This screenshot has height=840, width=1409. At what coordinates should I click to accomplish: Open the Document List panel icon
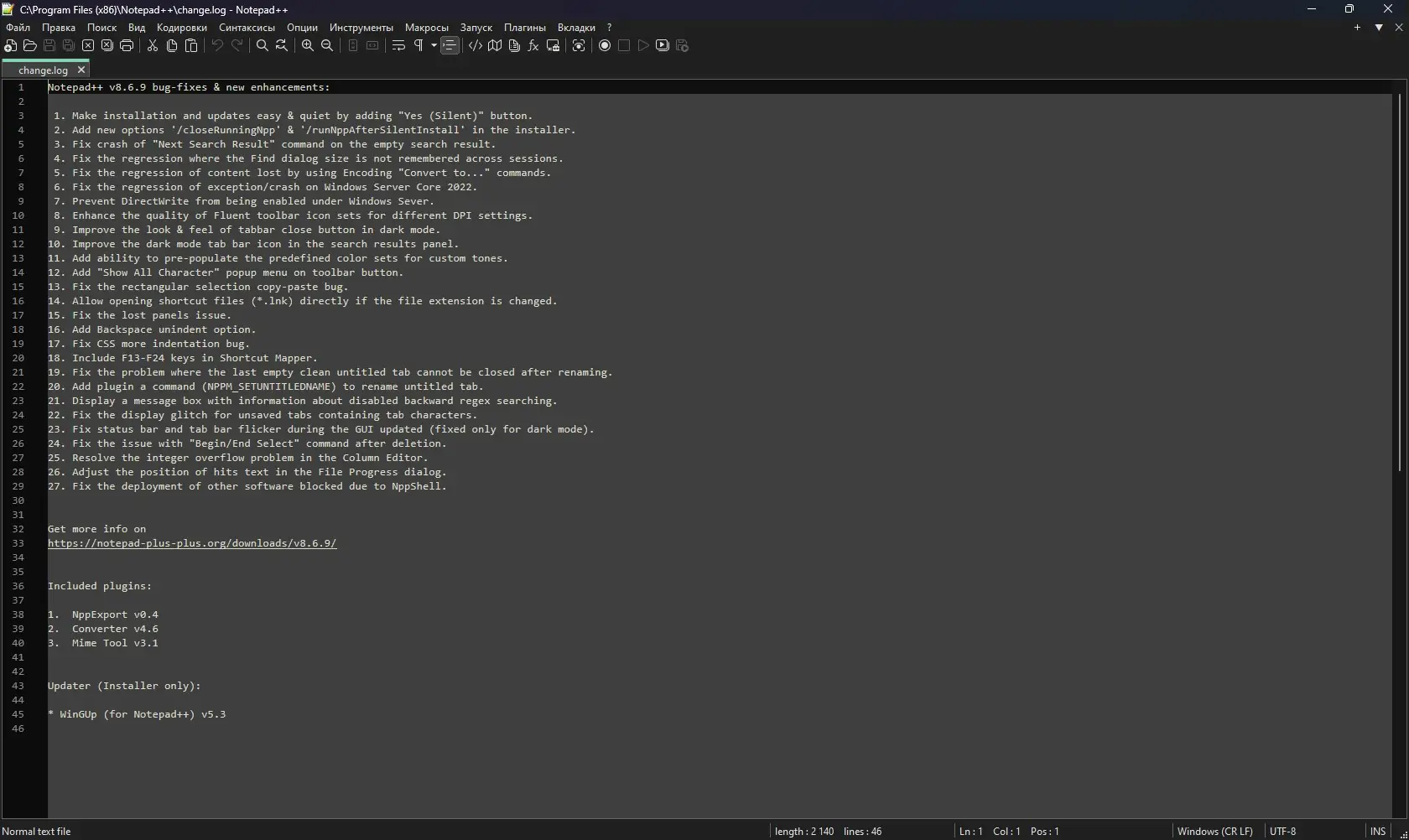514,46
